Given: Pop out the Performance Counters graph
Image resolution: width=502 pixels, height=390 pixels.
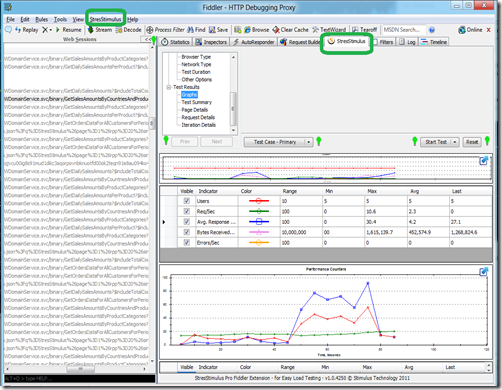Looking at the screenshot, I should pyautogui.click(x=483, y=272).
